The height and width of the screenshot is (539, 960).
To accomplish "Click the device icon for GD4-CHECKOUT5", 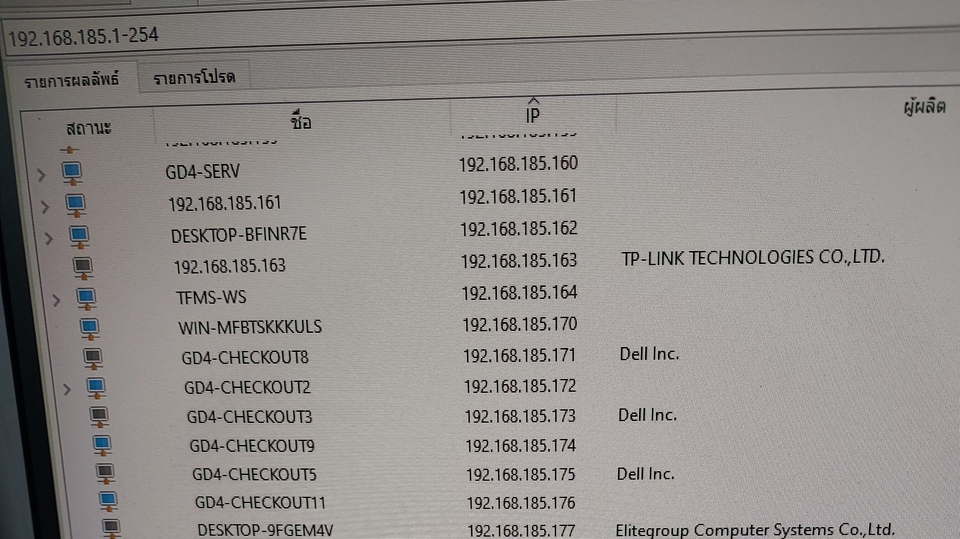I will coord(105,473).
